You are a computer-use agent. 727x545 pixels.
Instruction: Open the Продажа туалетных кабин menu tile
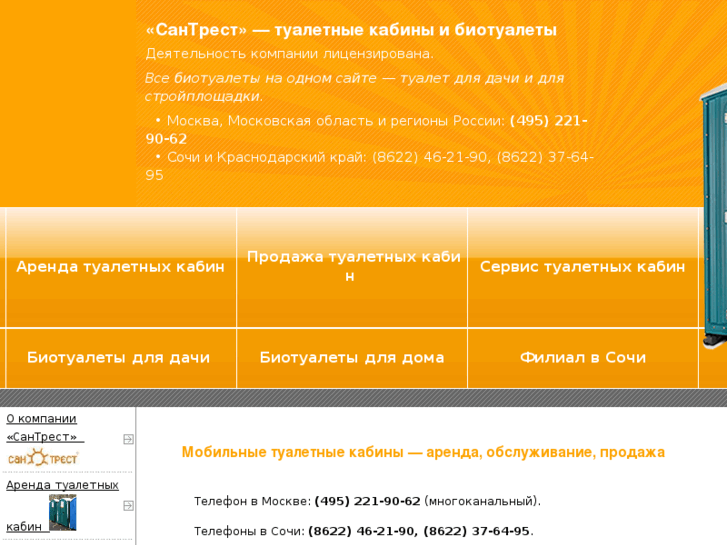click(352, 267)
